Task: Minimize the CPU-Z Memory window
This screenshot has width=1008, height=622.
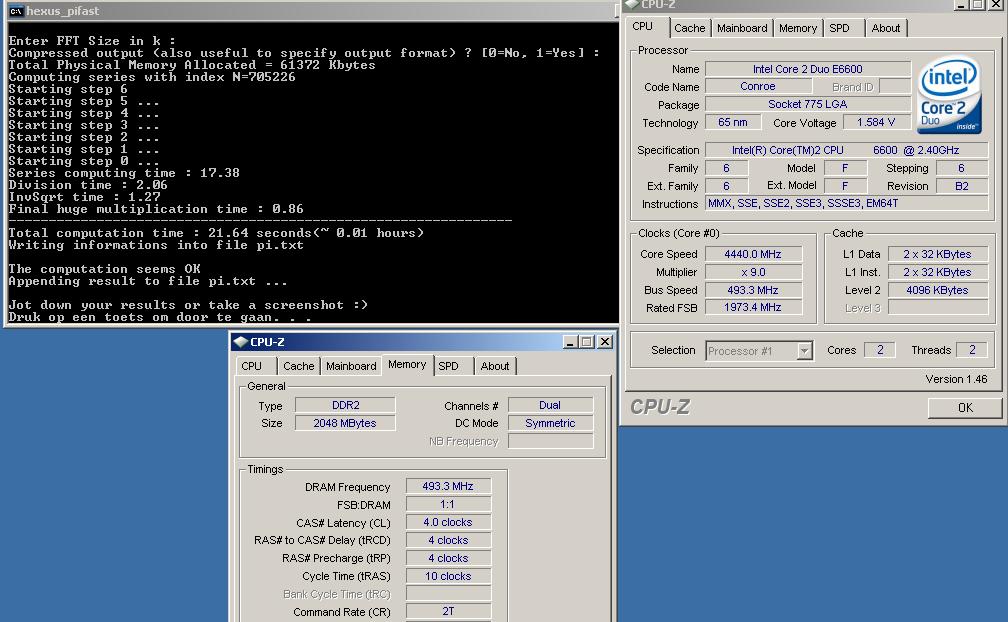Action: [x=570, y=342]
